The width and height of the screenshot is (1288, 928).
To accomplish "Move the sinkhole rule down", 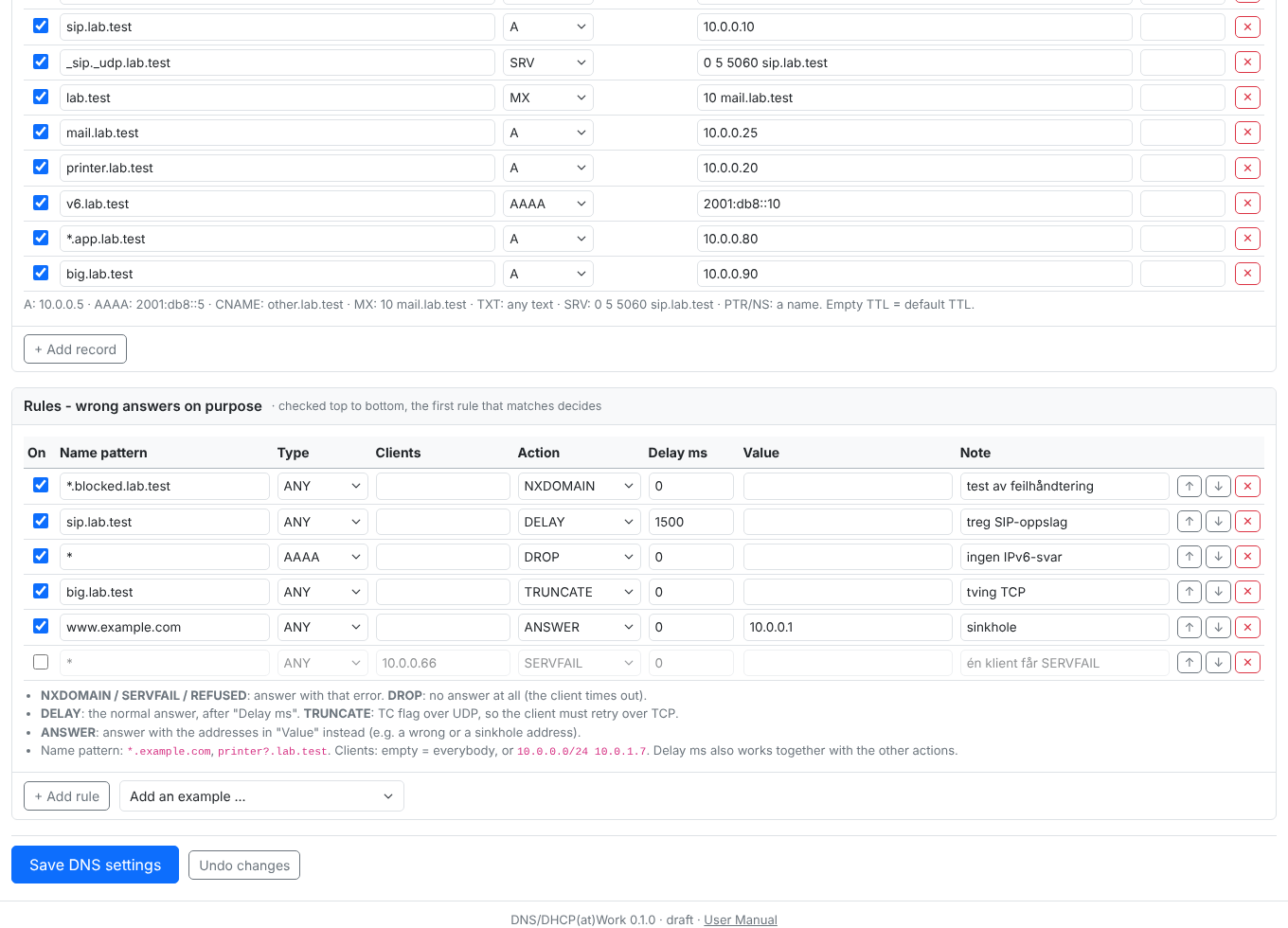I will click(x=1219, y=627).
